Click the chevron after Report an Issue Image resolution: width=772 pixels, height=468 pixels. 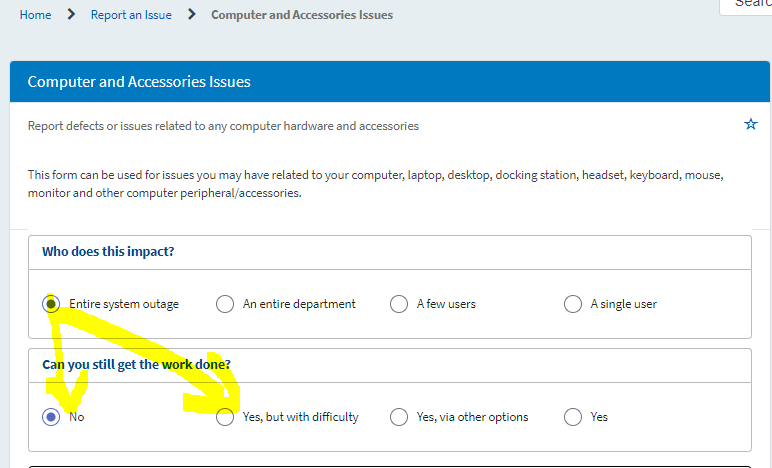pyautogui.click(x=192, y=14)
